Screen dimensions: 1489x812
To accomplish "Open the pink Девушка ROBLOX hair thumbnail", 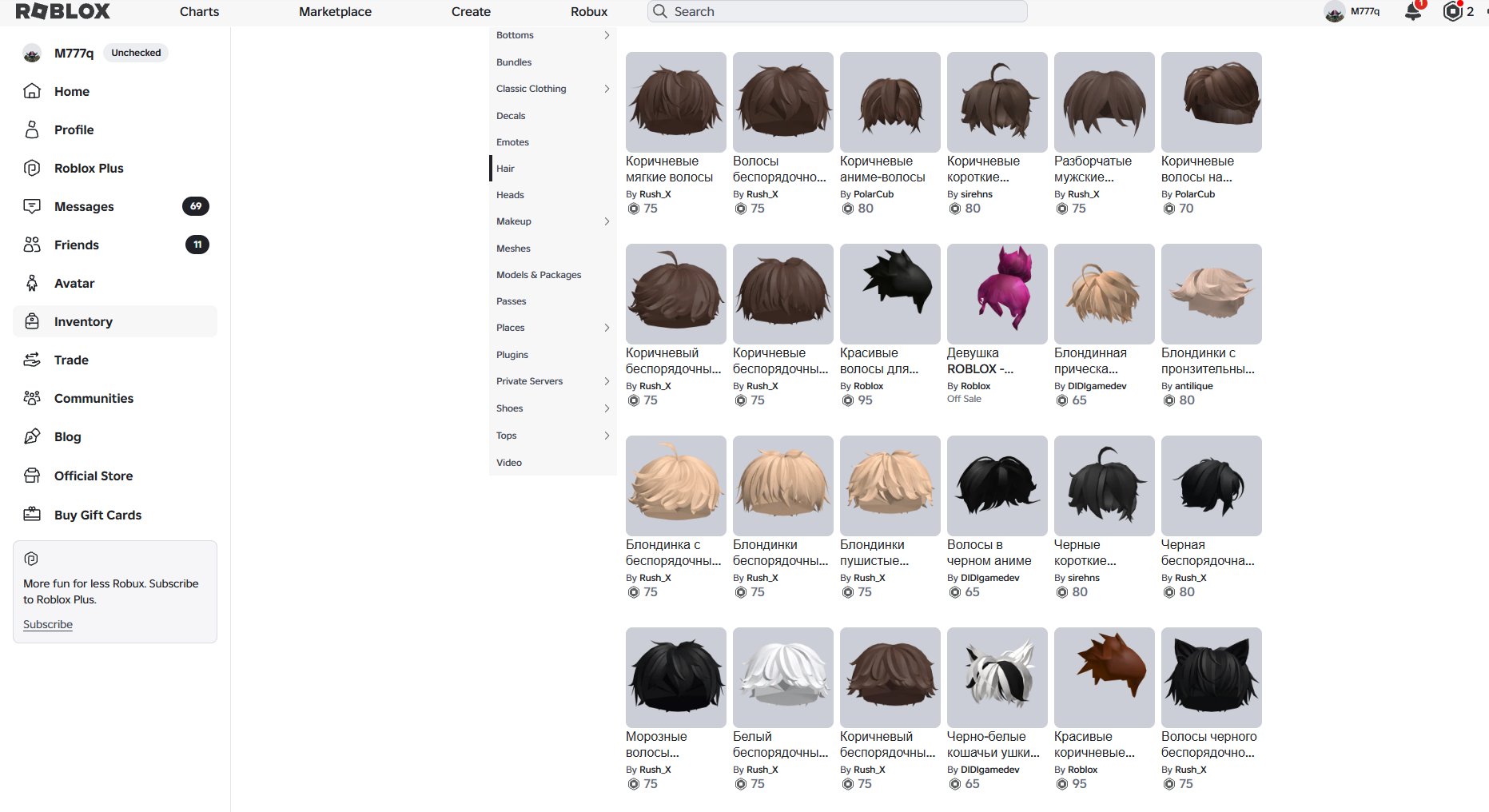I will click(x=997, y=294).
